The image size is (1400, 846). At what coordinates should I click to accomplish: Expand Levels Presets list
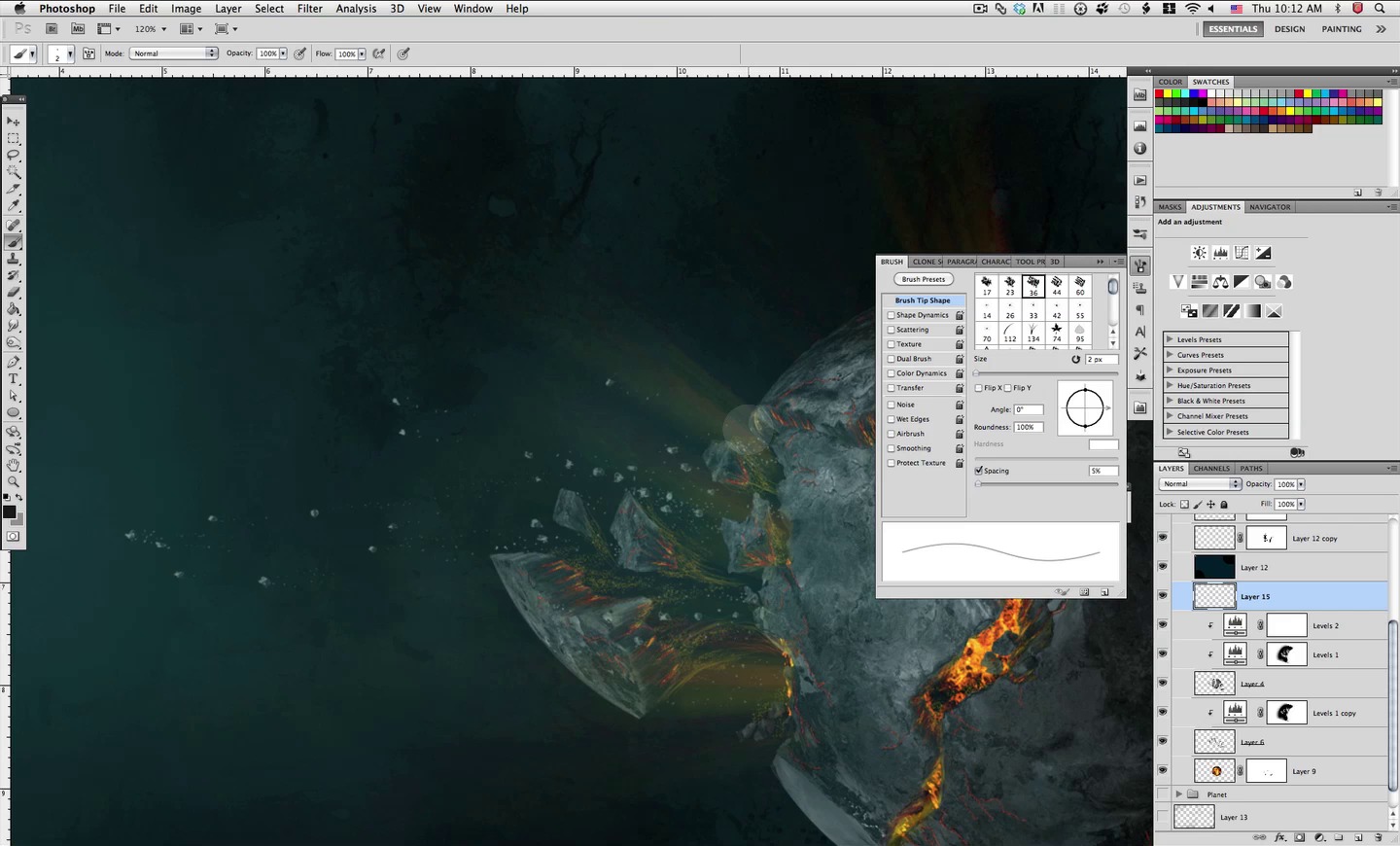click(x=1170, y=339)
